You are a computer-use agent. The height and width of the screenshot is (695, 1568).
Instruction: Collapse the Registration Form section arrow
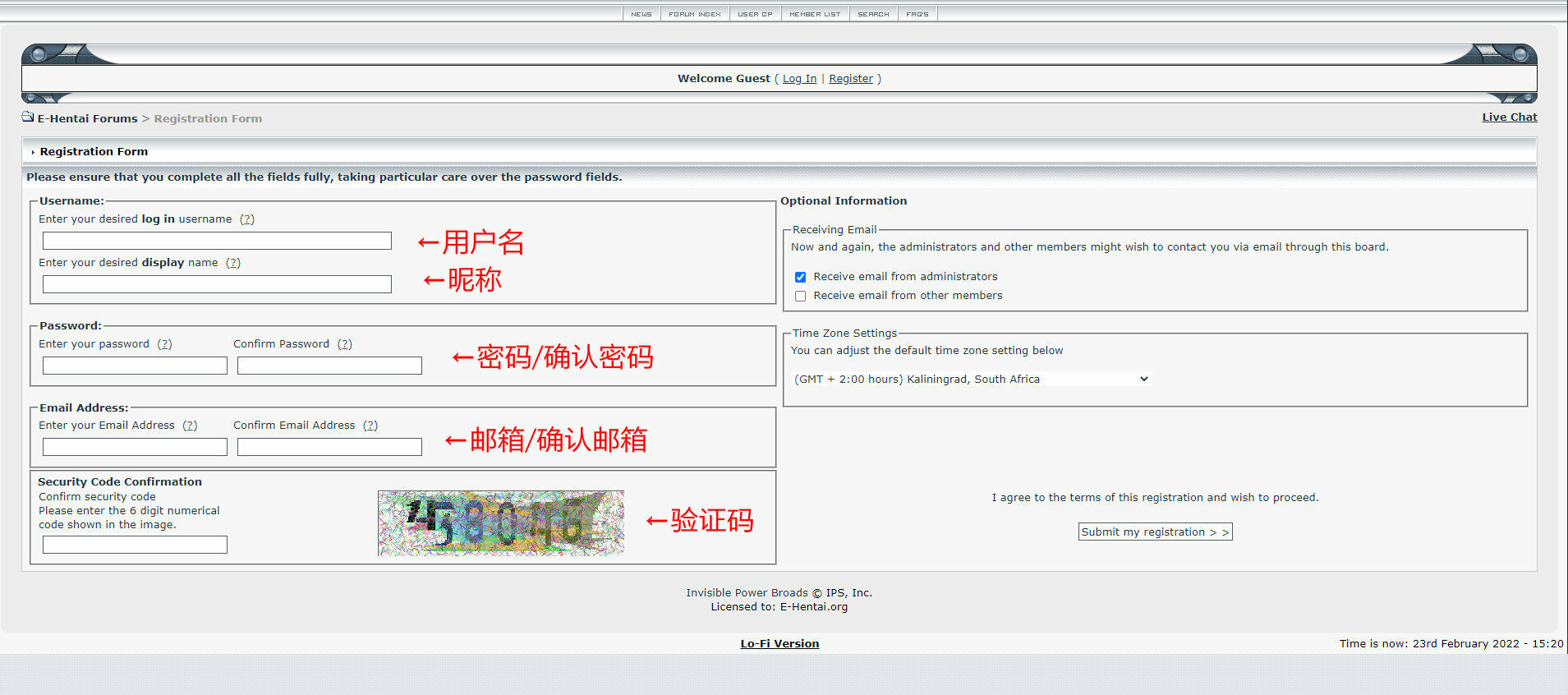pos(33,153)
